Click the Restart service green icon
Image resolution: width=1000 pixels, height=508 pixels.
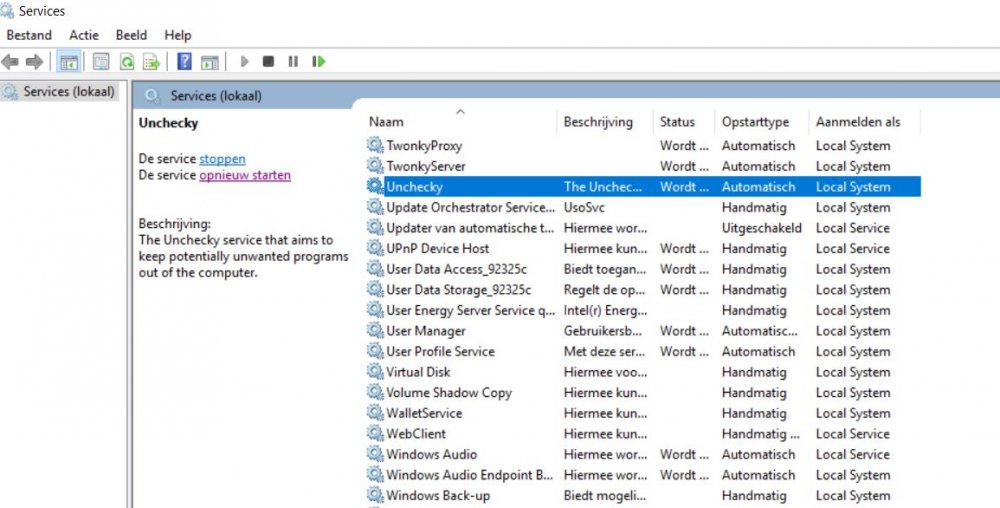click(x=318, y=62)
